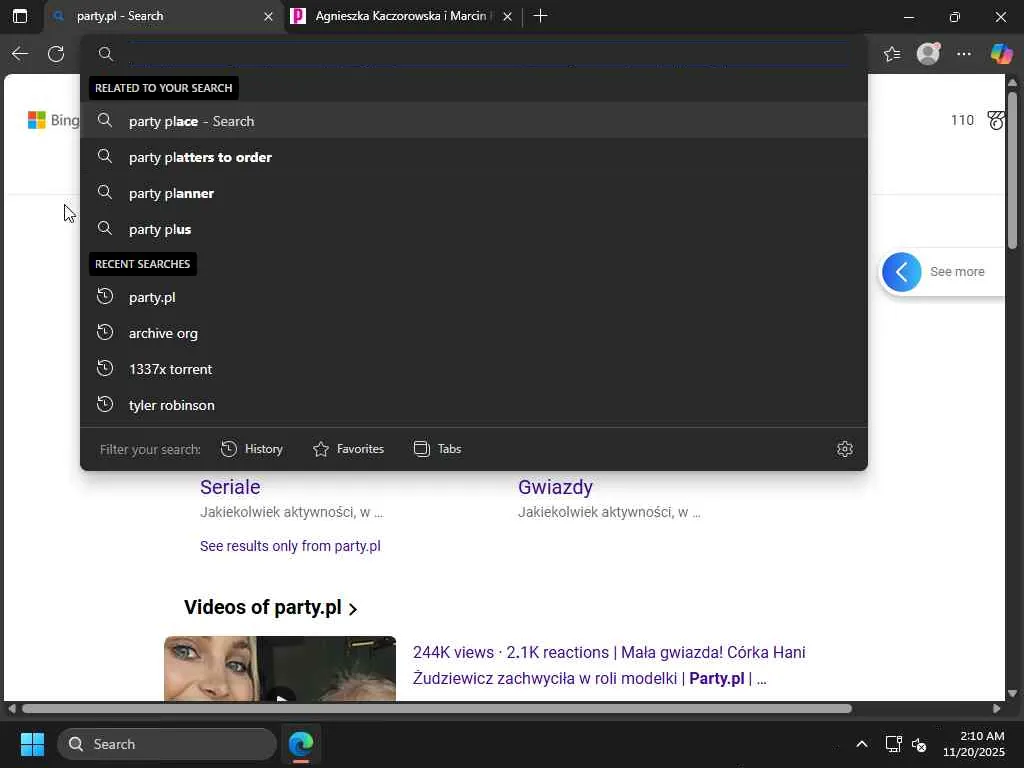Viewport: 1024px width, 768px height.
Task: Select suggestion party place - Search
Action: coord(473,121)
